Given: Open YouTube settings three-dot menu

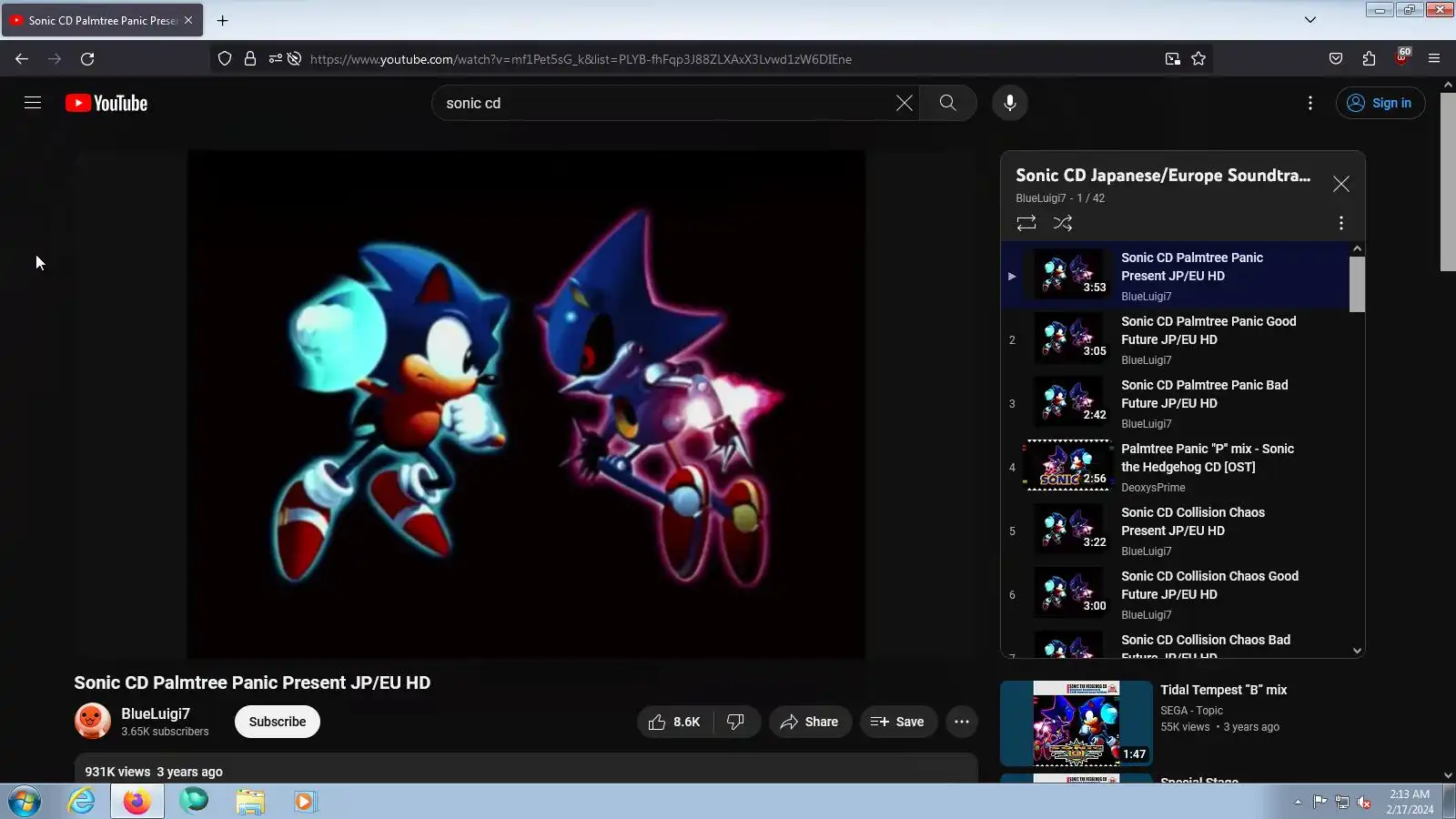Looking at the screenshot, I should (x=1310, y=103).
